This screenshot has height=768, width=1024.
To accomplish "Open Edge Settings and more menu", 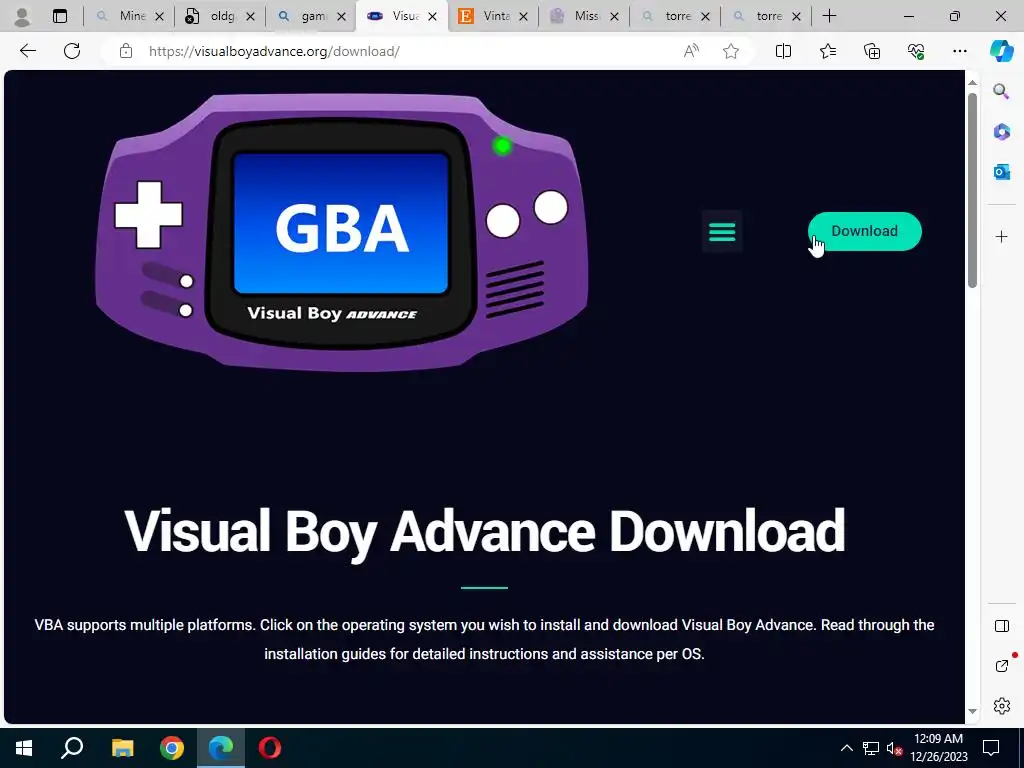I will [x=959, y=51].
